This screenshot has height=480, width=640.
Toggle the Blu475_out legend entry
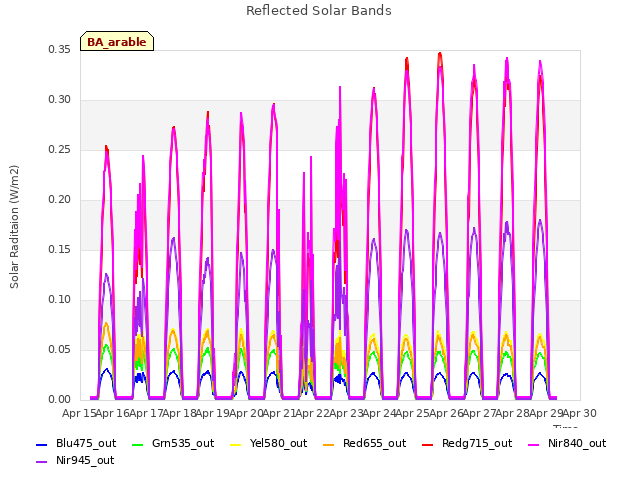click(x=76, y=444)
